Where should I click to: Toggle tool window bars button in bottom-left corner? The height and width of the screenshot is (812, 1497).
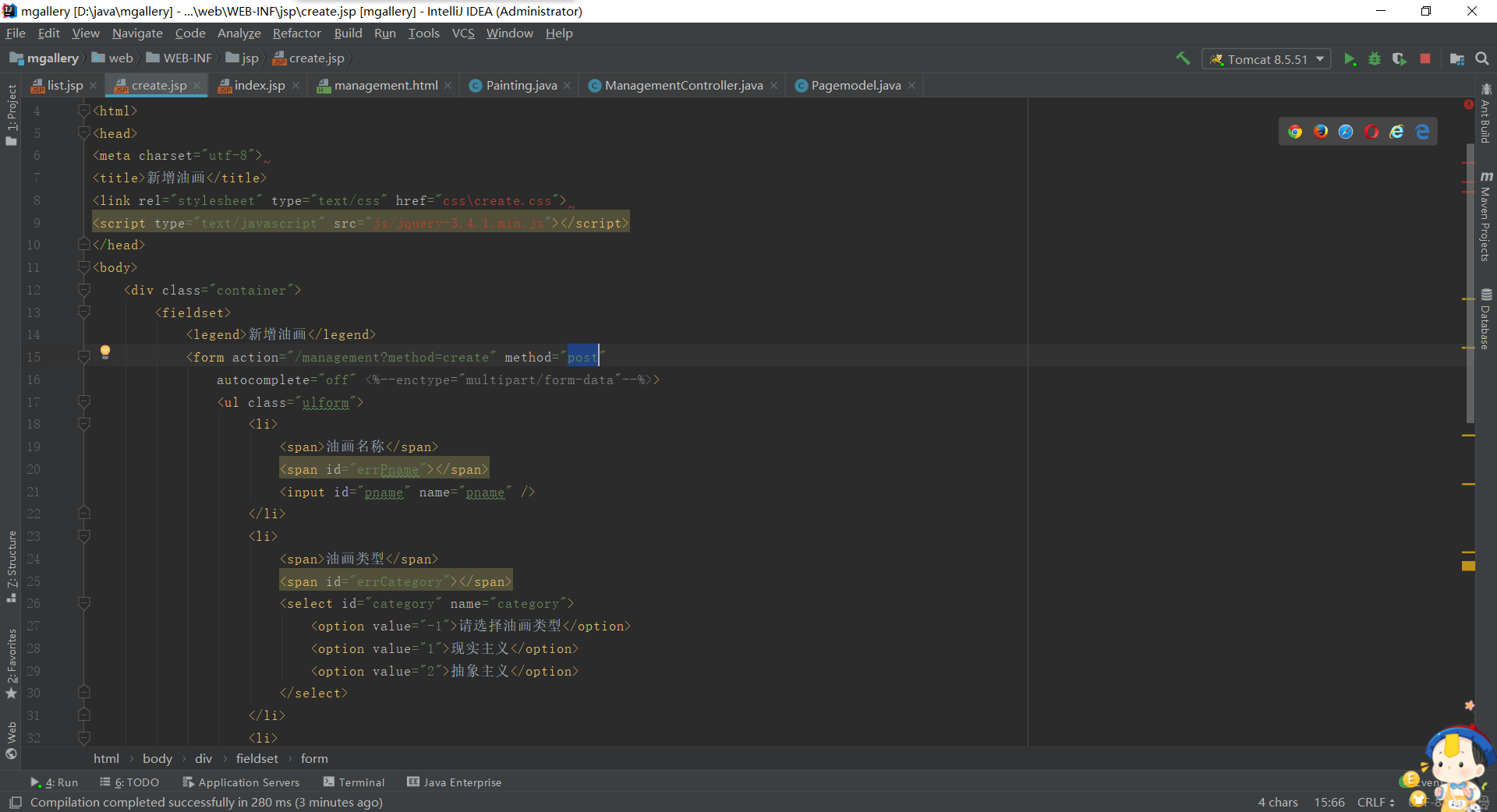click(15, 802)
